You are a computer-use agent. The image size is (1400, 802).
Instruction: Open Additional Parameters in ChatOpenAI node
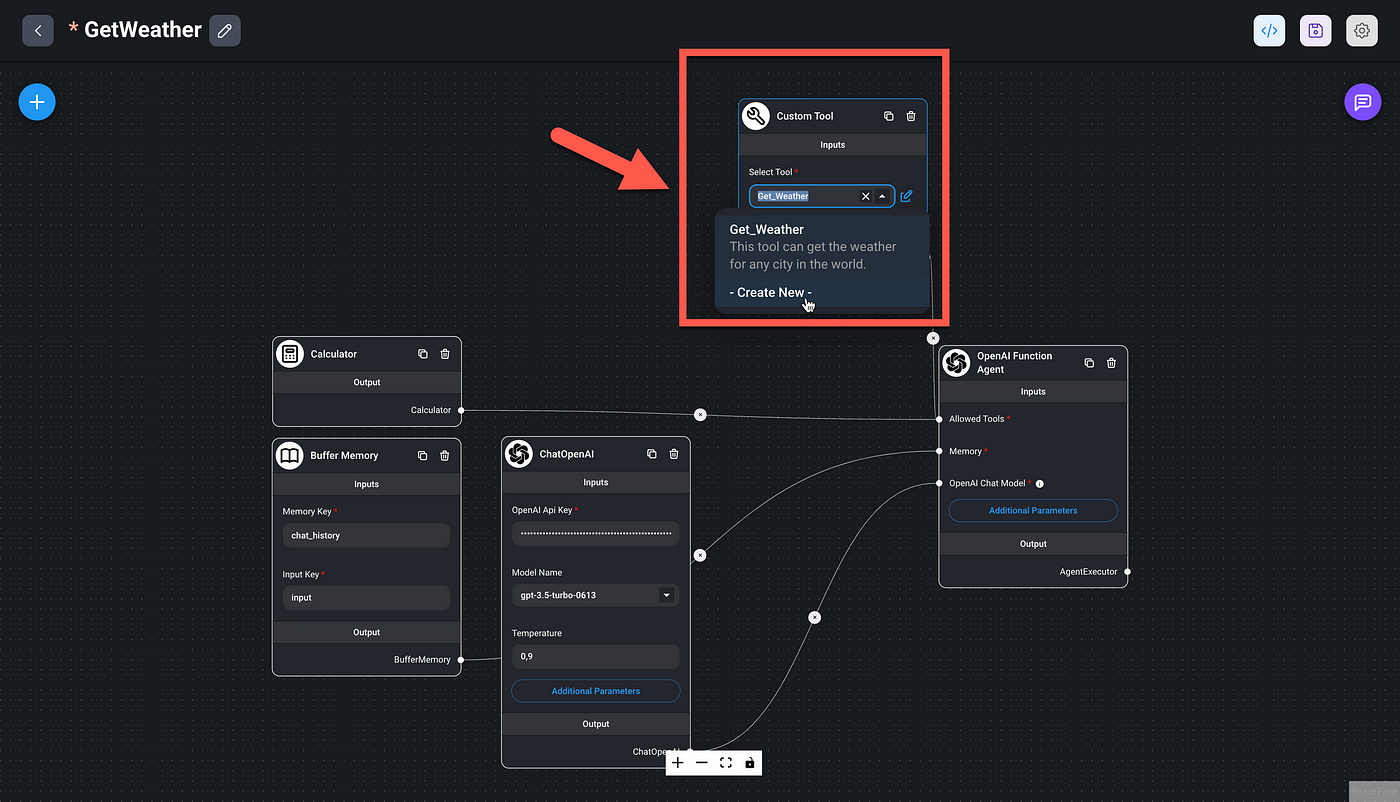pyautogui.click(x=595, y=691)
